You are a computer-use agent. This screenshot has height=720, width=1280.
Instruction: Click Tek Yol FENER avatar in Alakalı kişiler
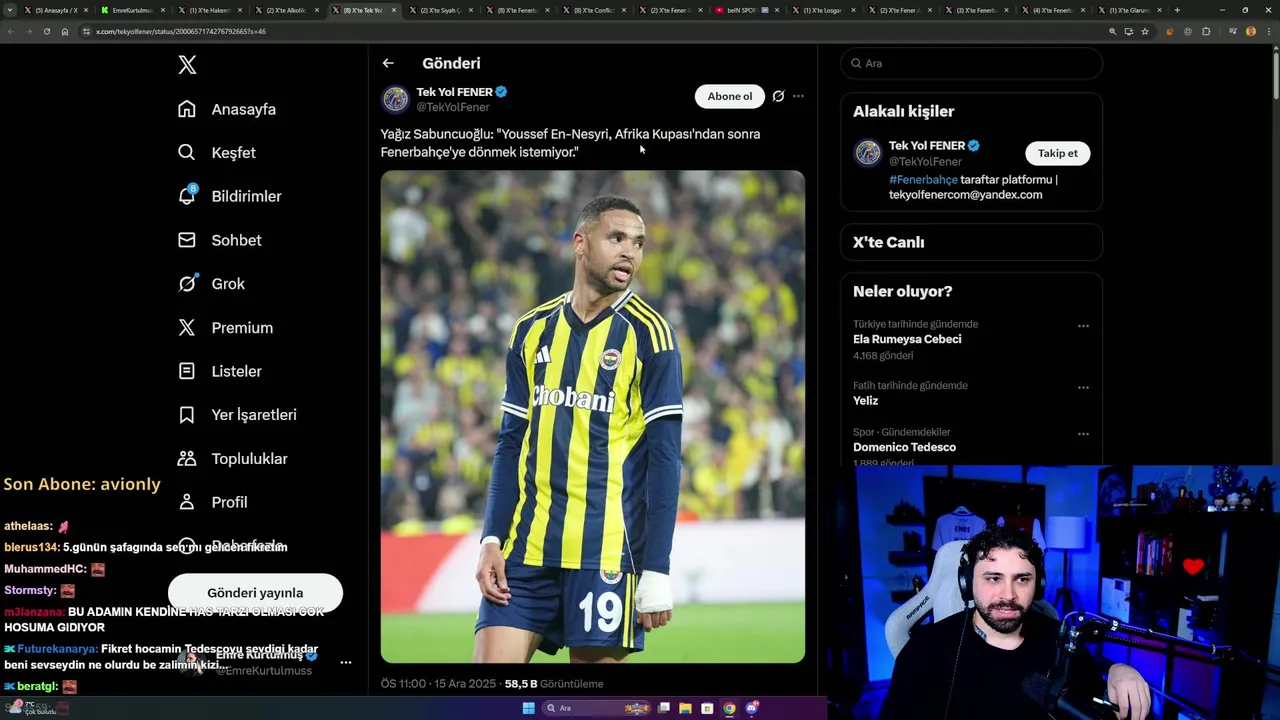pos(868,153)
